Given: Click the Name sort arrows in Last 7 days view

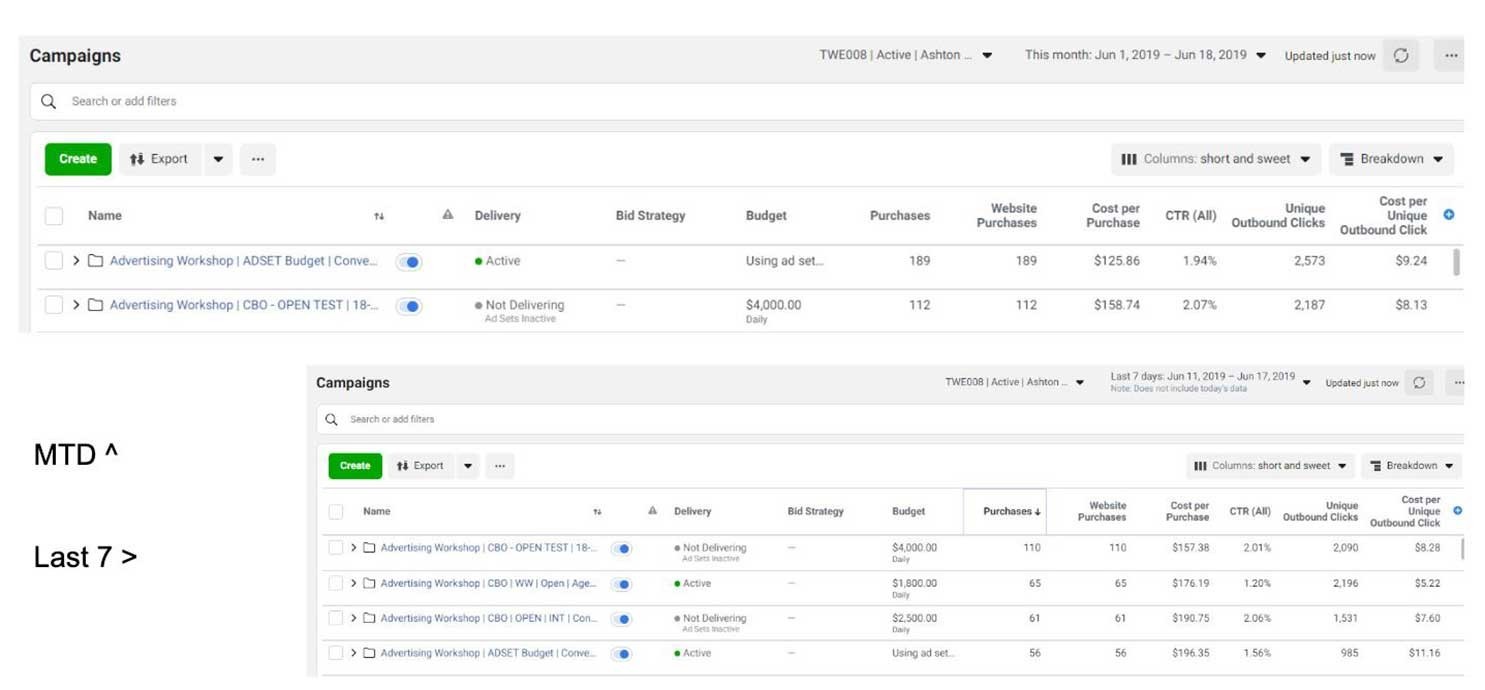Looking at the screenshot, I should (x=597, y=512).
